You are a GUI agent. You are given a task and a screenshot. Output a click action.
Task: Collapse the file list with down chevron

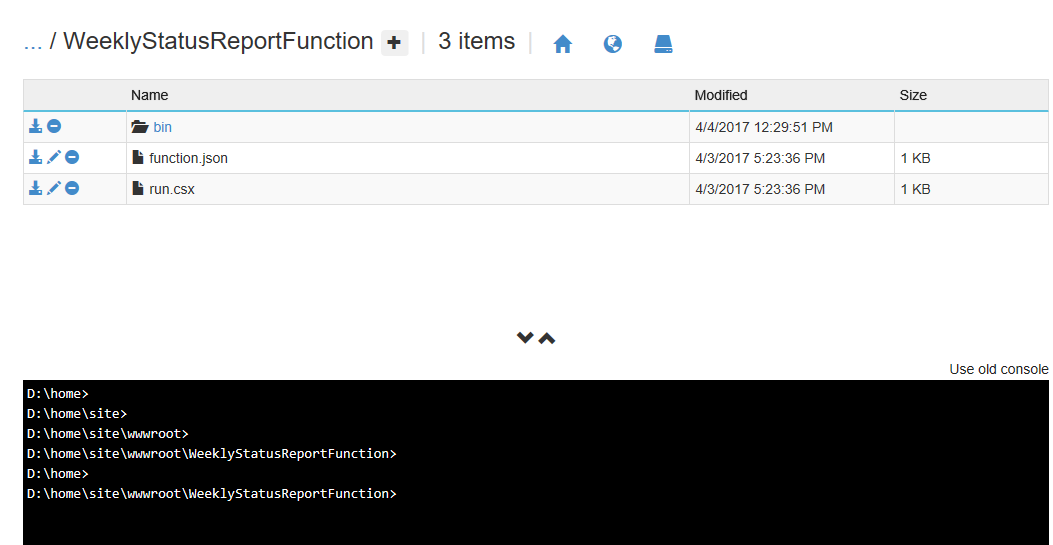pyautogui.click(x=525, y=338)
